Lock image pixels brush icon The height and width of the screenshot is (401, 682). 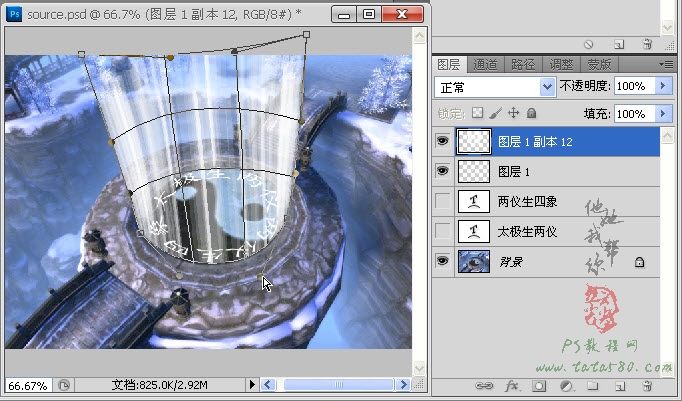[495, 113]
